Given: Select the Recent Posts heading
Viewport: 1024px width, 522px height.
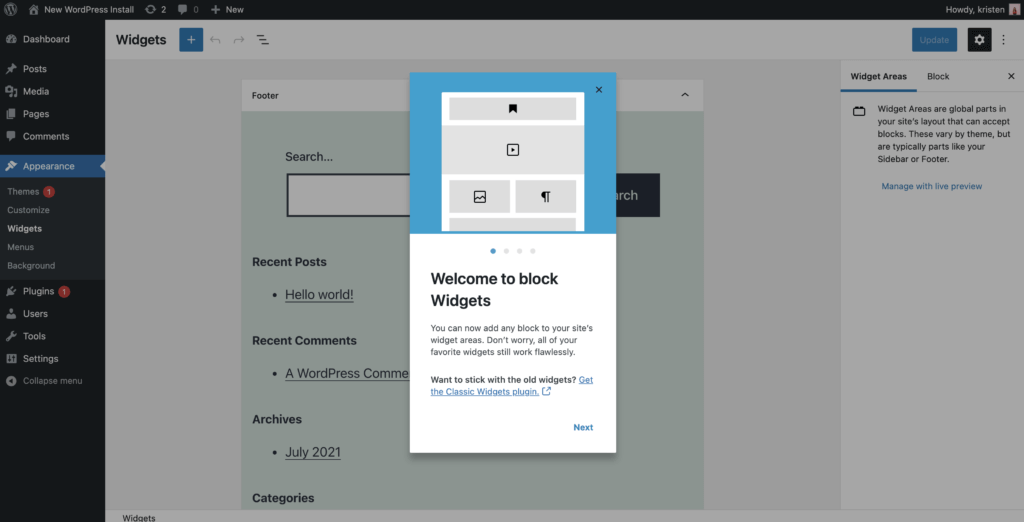Looking at the screenshot, I should point(289,262).
